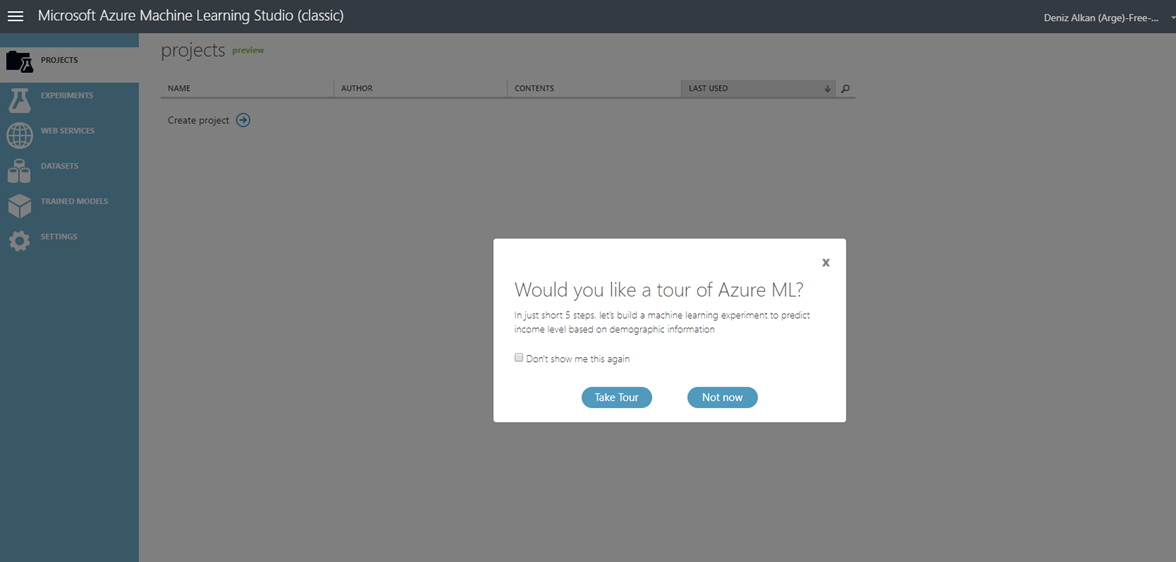
Task: Click the projects page heading
Action: (193, 50)
